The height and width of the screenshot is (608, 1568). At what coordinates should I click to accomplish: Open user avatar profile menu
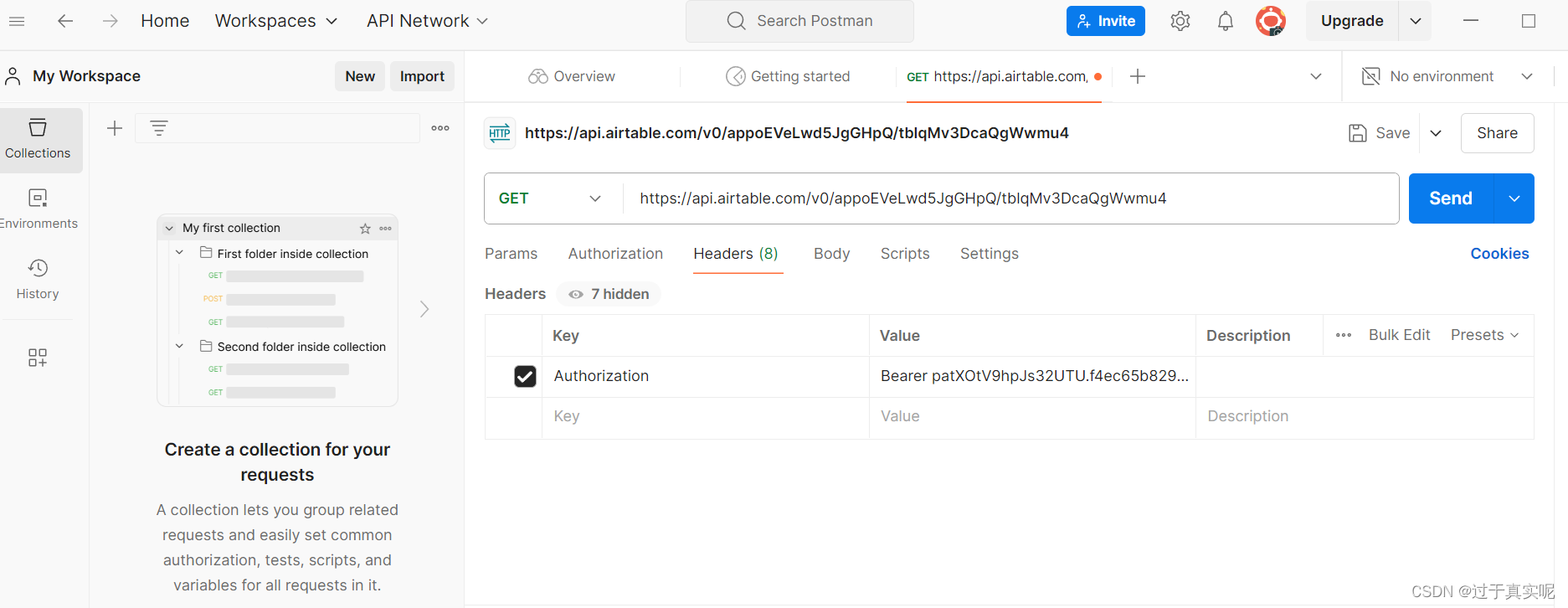pyautogui.click(x=1271, y=21)
